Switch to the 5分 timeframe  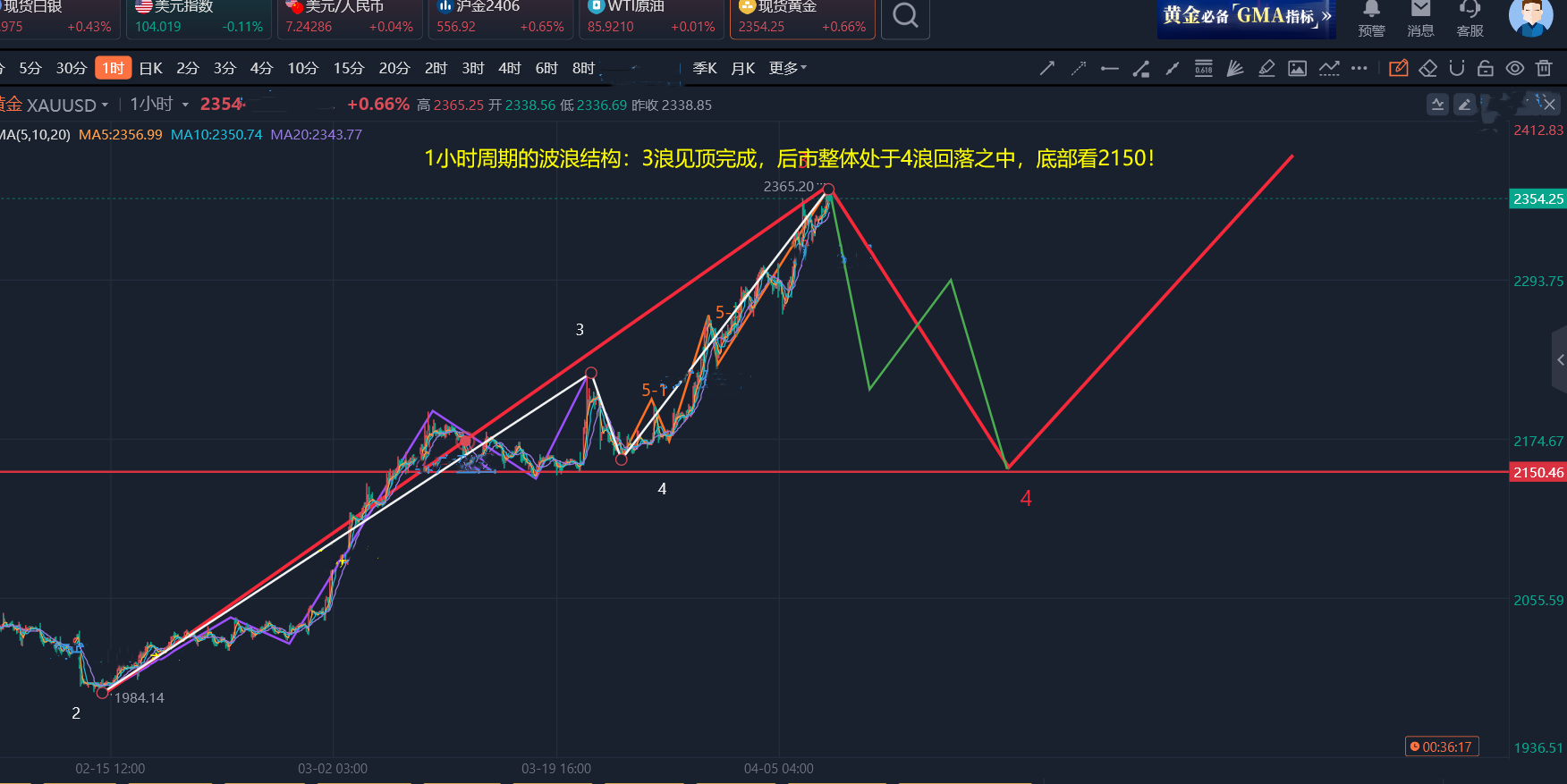click(30, 68)
